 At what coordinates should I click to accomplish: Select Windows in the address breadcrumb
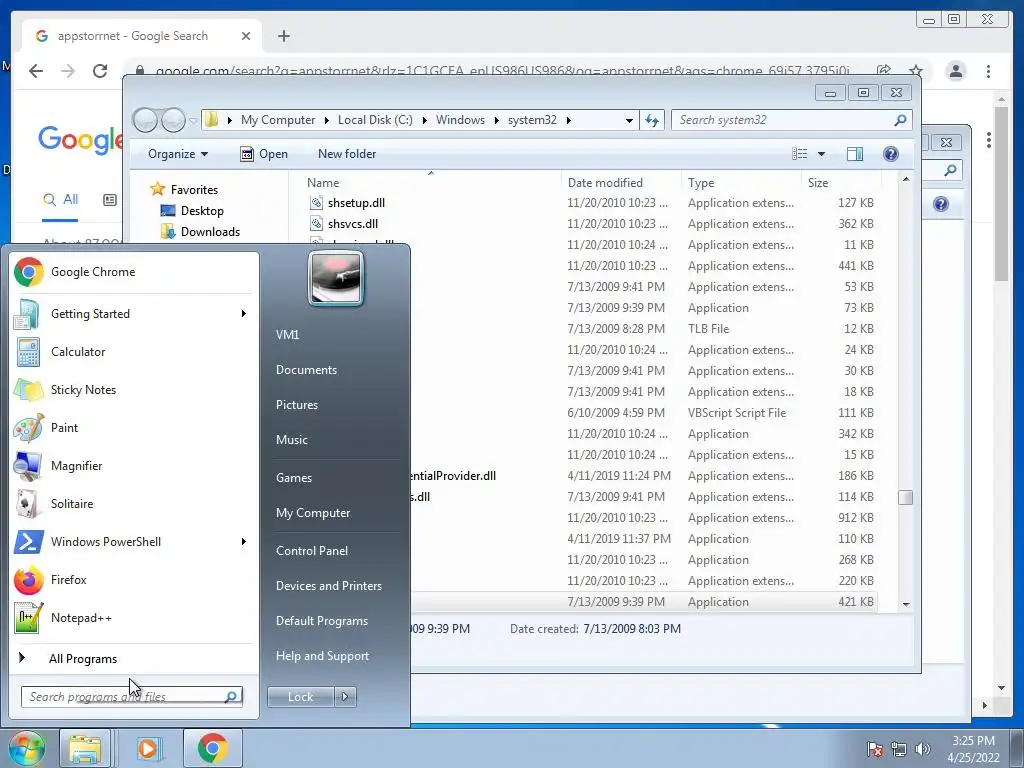460,120
